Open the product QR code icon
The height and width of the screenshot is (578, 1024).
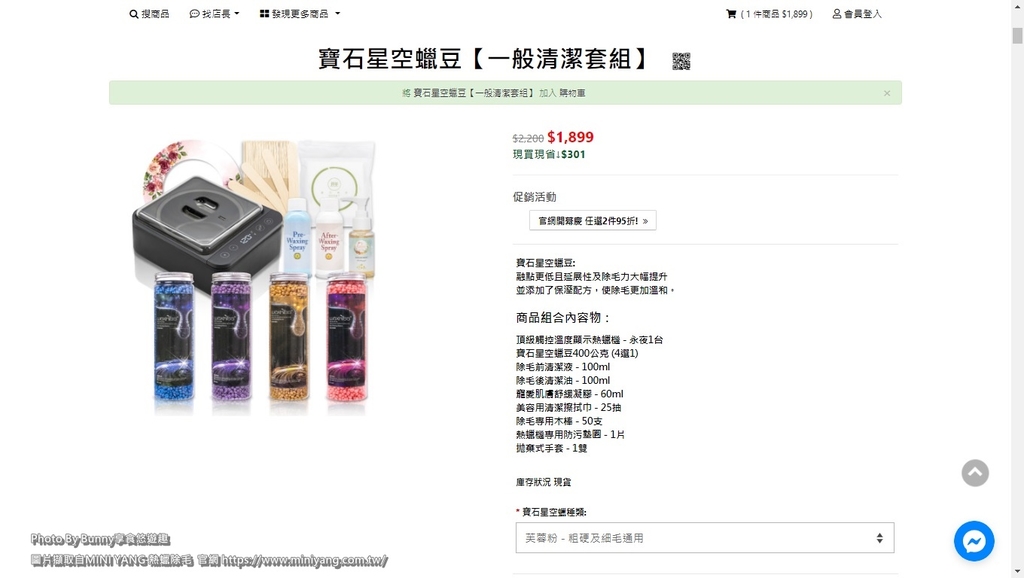(x=681, y=61)
